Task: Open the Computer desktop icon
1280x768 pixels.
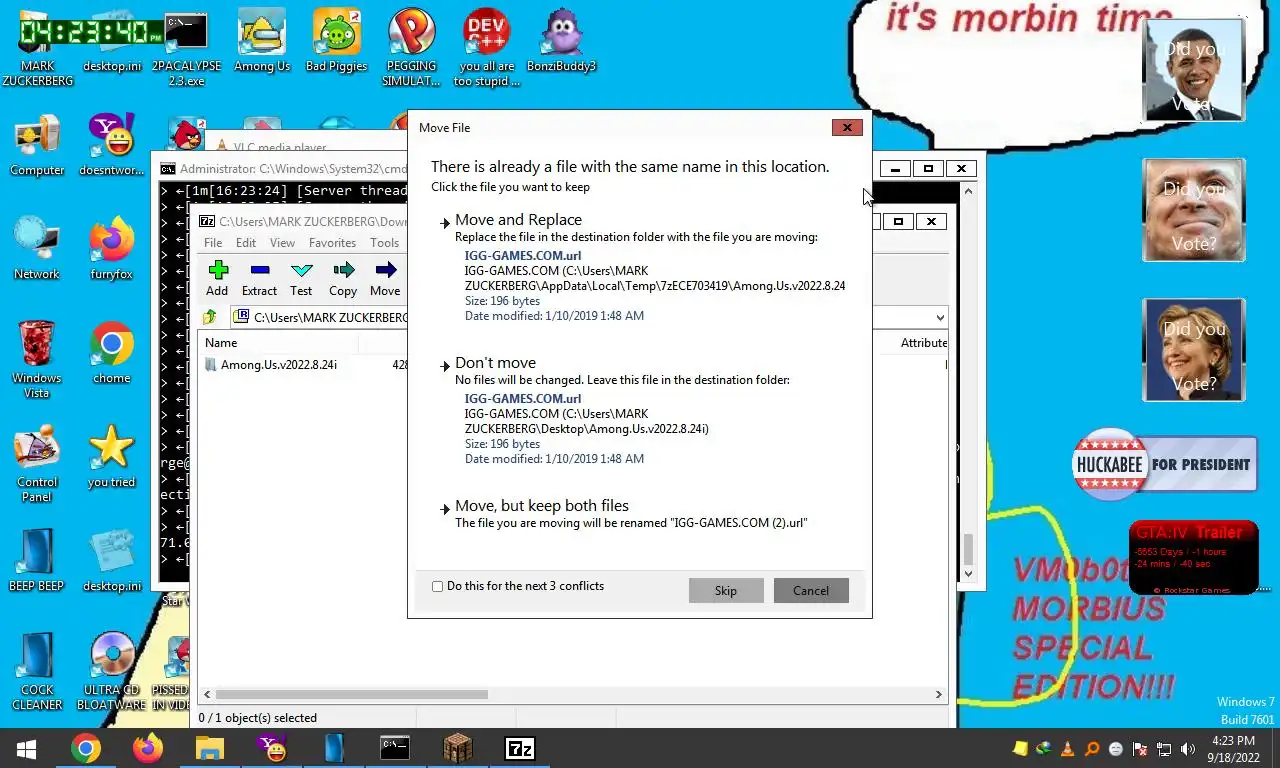Action: click(x=38, y=146)
